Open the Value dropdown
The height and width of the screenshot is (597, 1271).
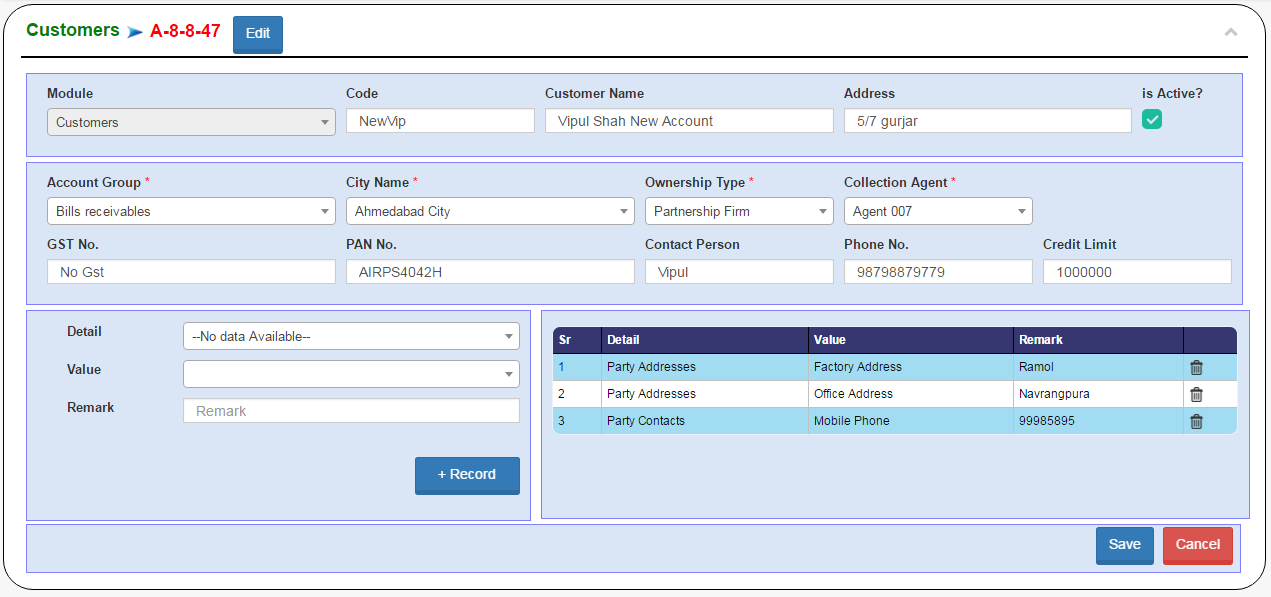pyautogui.click(x=351, y=374)
